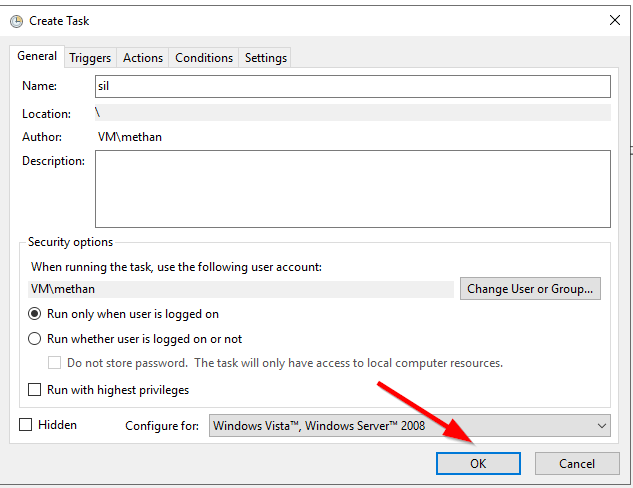
Task: Select the Conditions tab
Action: point(204,58)
